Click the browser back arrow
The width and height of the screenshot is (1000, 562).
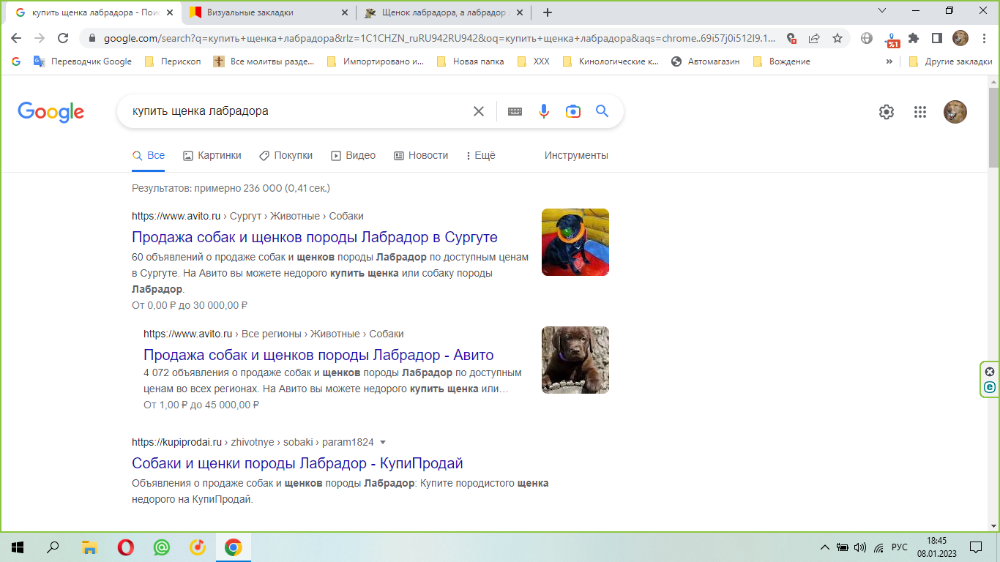point(16,38)
